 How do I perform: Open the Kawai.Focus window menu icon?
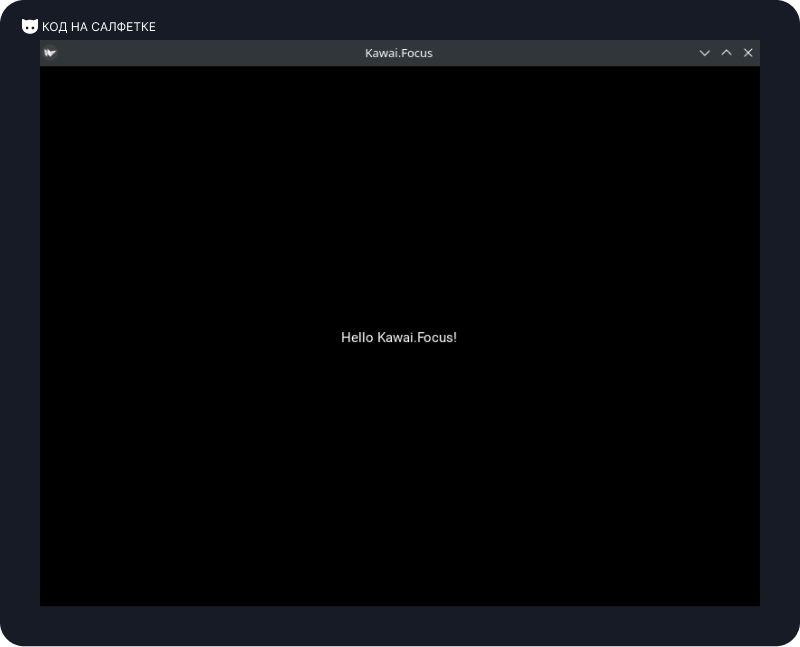coord(50,53)
